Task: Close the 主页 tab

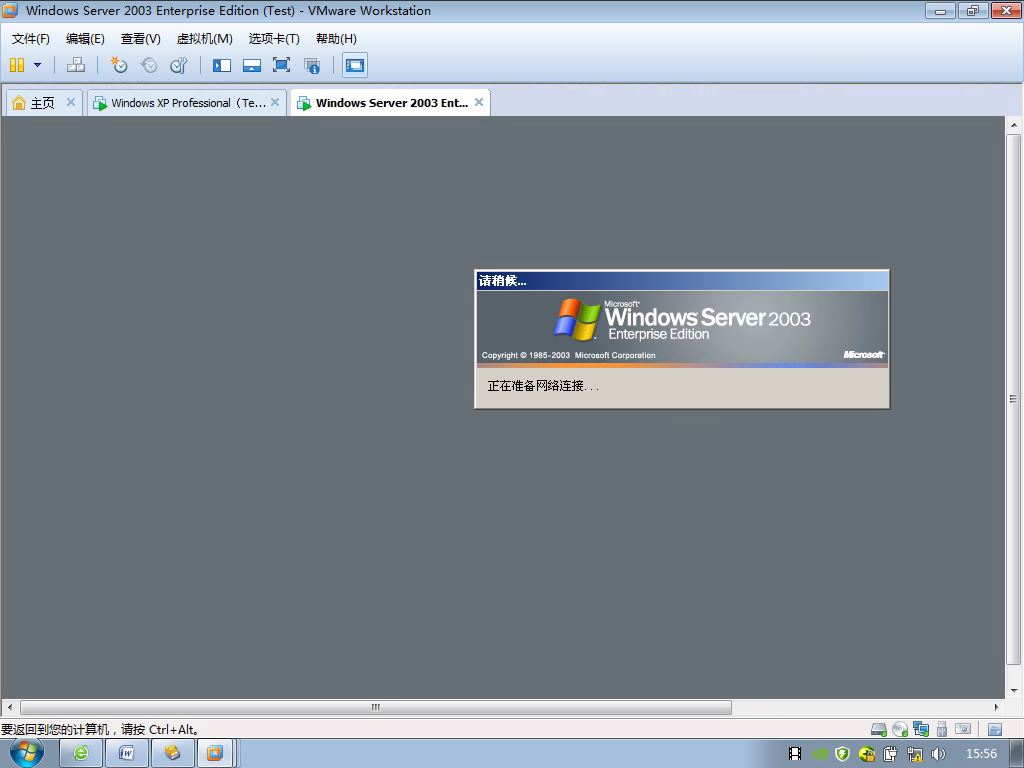Action: 71,102
